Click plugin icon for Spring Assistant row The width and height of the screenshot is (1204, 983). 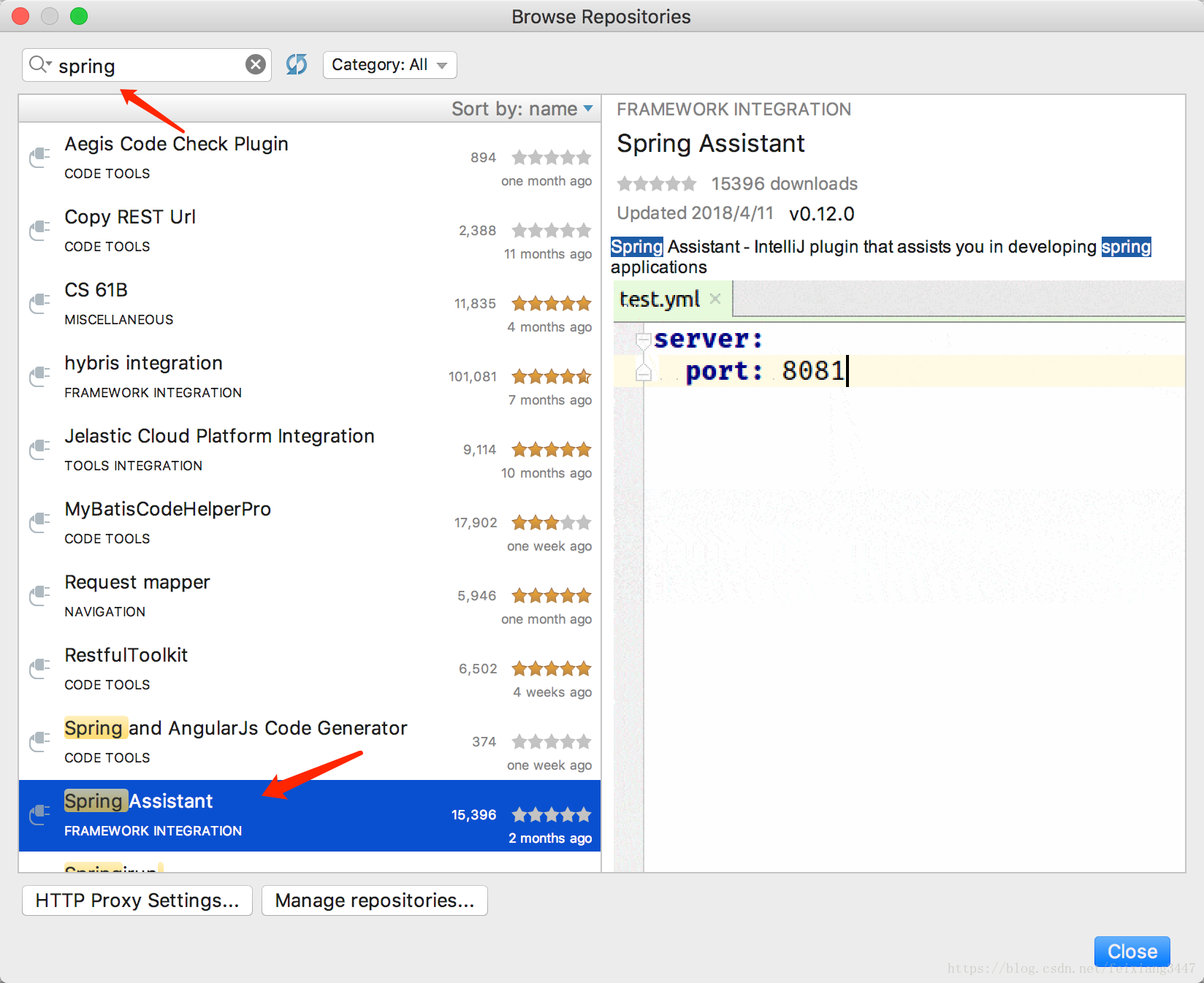click(x=39, y=814)
